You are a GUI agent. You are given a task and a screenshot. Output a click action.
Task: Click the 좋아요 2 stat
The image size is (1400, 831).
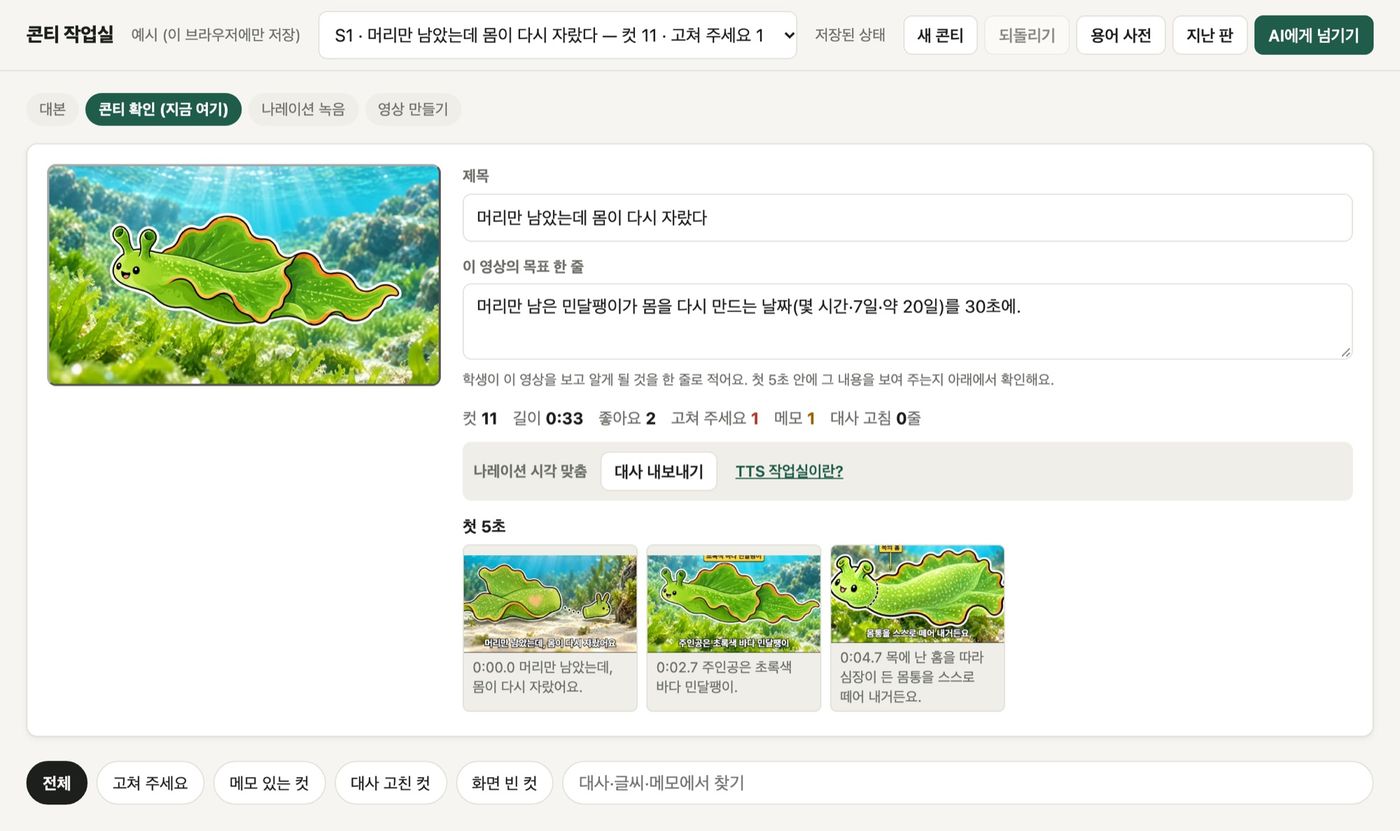pyautogui.click(x=627, y=418)
